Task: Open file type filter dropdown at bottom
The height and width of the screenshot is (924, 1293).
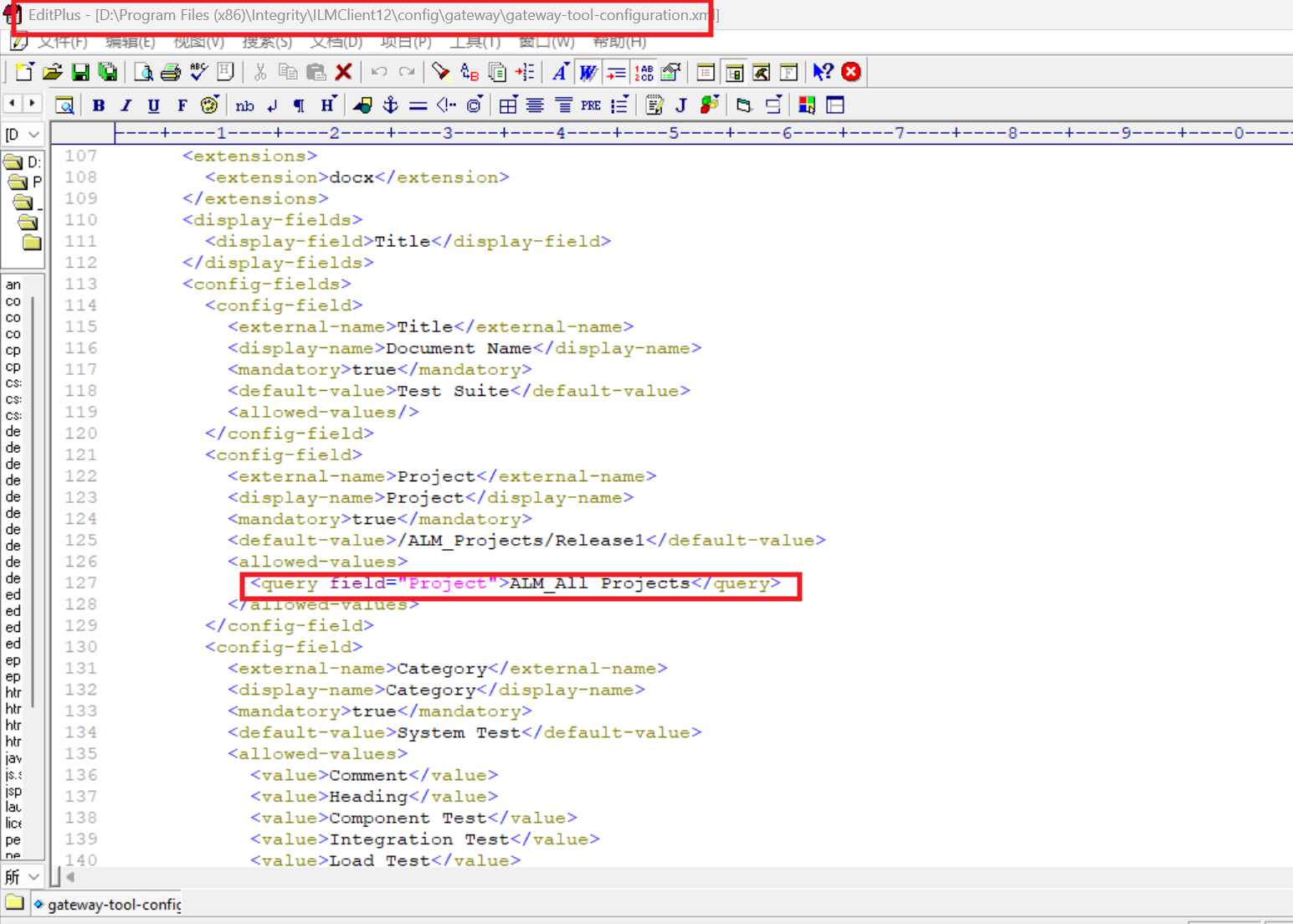Action: click(x=23, y=876)
